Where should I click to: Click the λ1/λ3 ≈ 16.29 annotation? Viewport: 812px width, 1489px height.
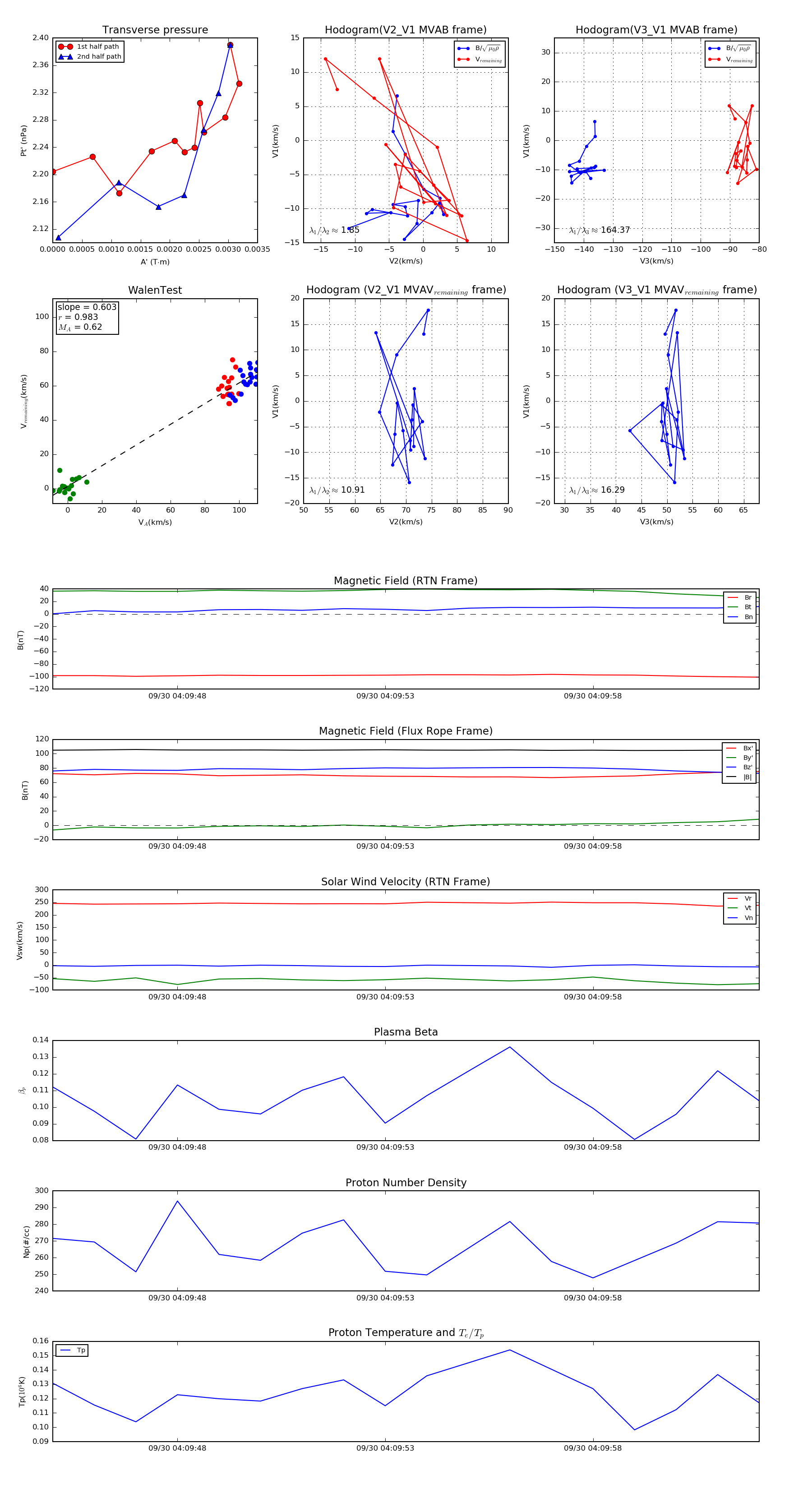click(596, 490)
